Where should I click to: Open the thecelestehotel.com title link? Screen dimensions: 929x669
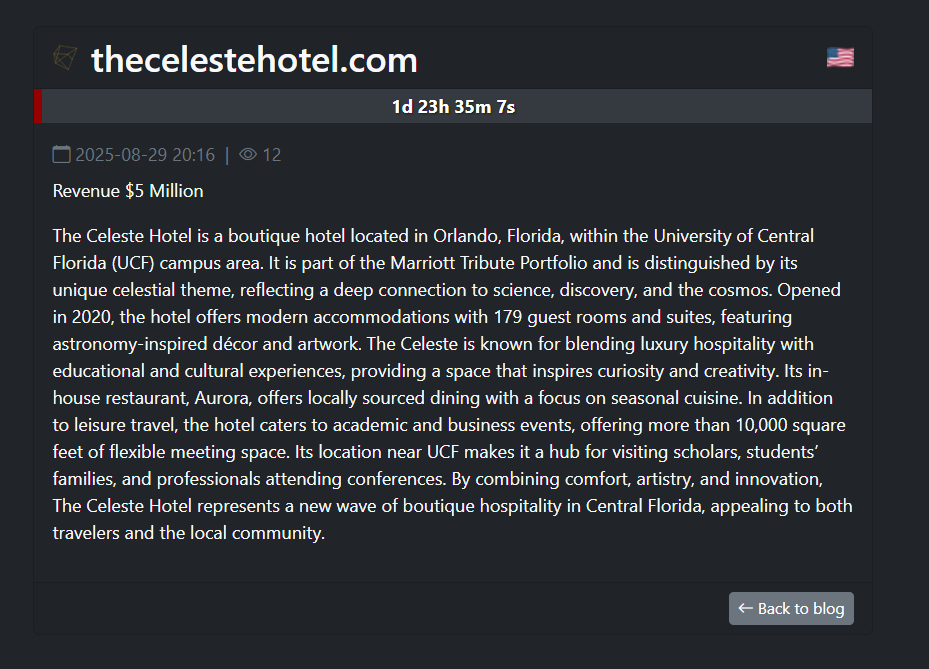(x=253, y=59)
